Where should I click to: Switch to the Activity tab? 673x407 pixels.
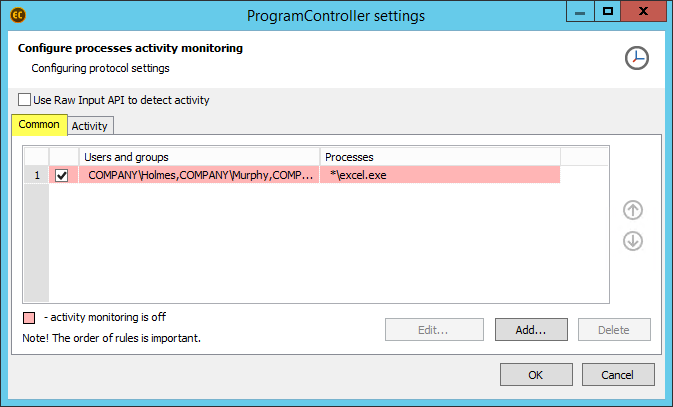89,126
